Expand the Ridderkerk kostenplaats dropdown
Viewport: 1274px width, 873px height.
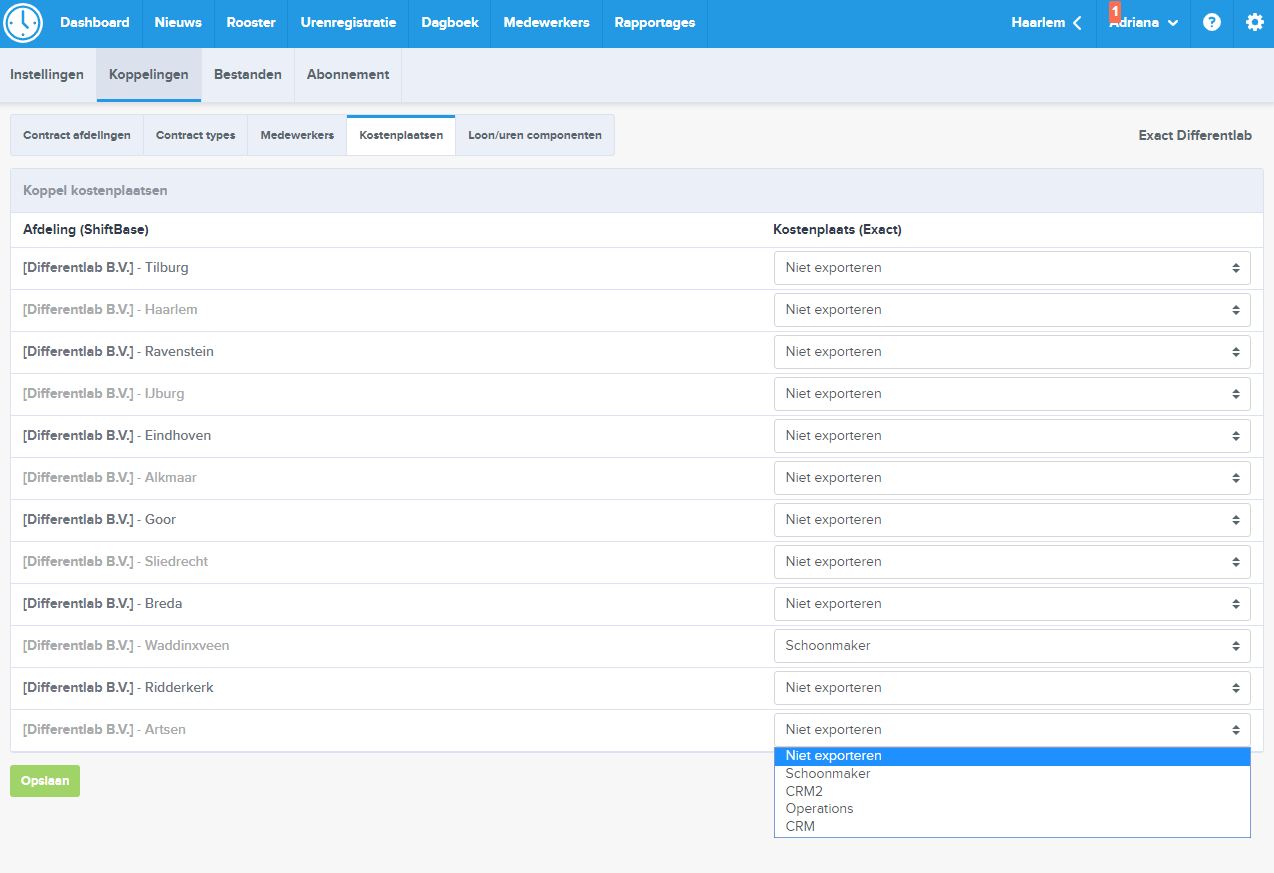coord(1012,688)
